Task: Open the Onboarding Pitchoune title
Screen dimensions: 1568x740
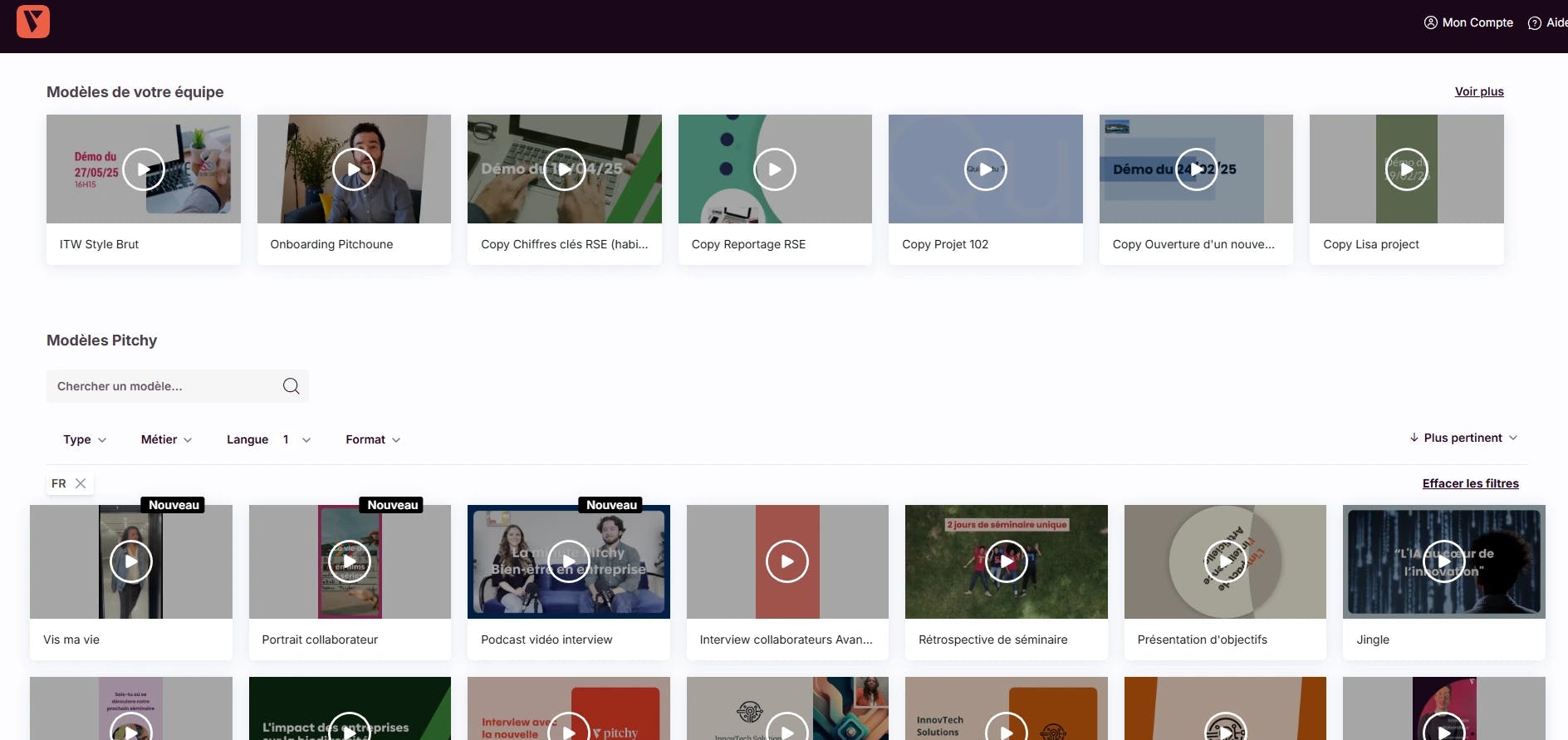Action: point(331,244)
